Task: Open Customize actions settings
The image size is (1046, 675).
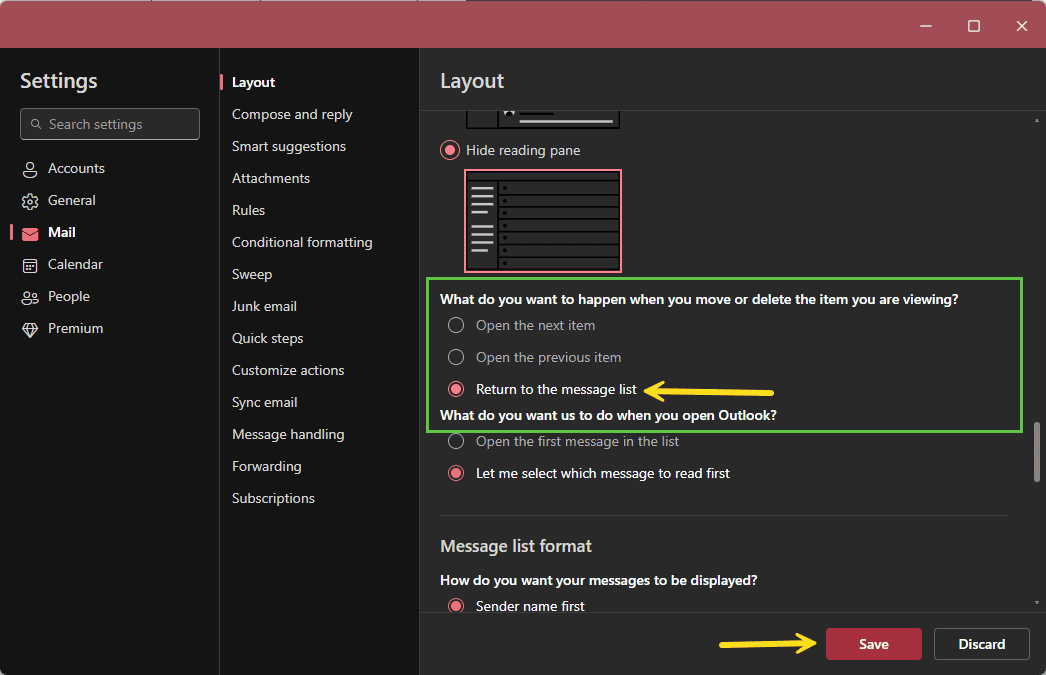Action: (288, 370)
